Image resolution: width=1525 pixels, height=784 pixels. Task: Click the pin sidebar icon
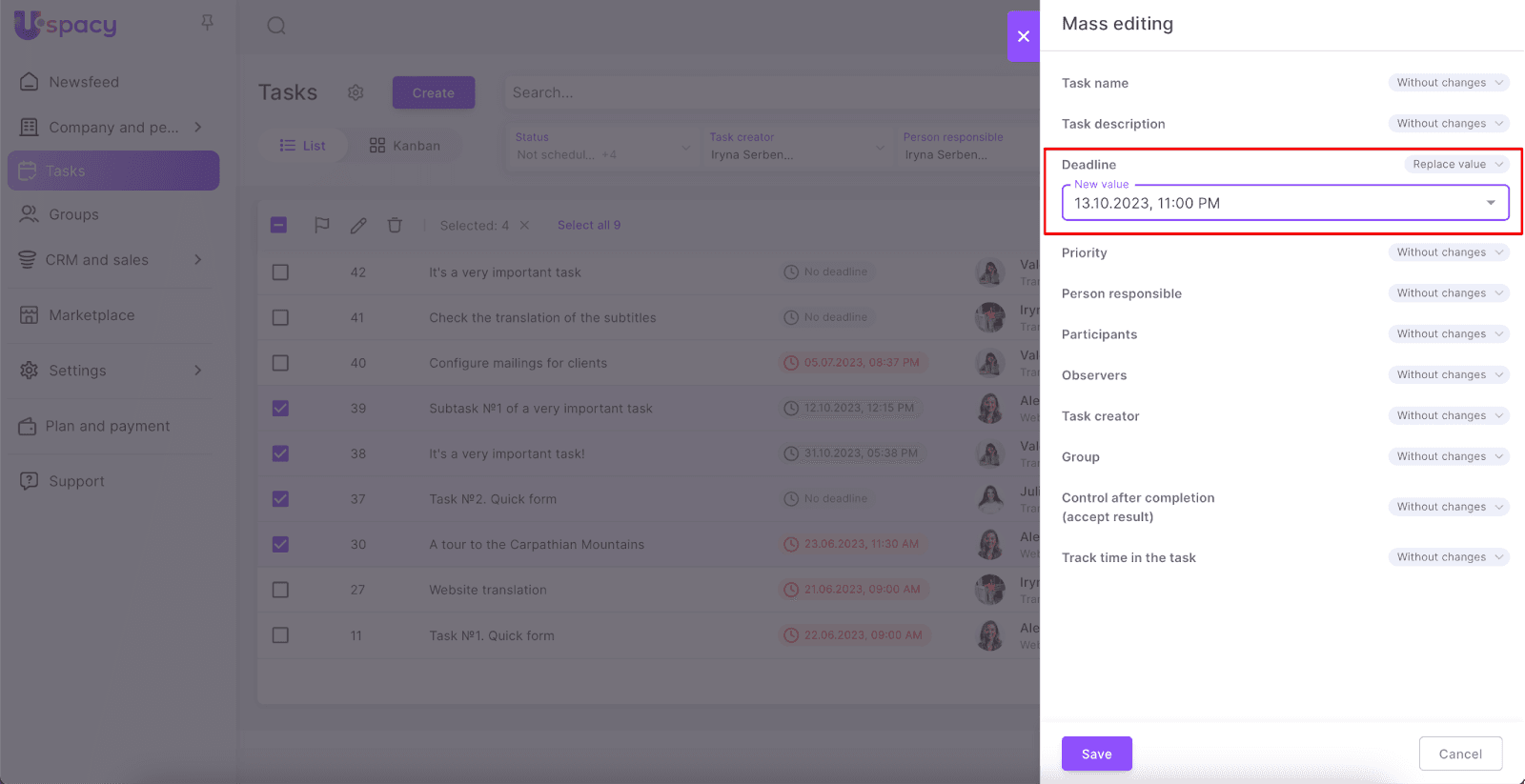(x=207, y=22)
